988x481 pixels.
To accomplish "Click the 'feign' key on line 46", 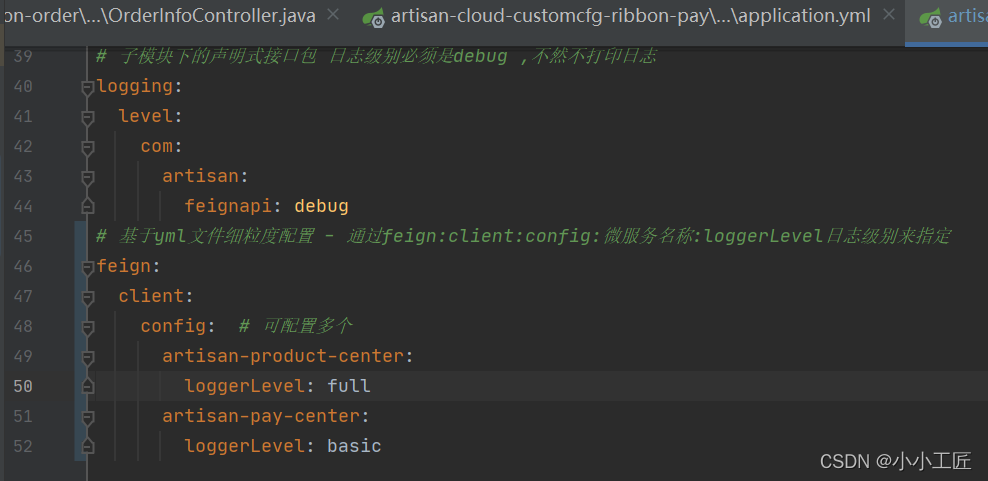I will (124, 266).
